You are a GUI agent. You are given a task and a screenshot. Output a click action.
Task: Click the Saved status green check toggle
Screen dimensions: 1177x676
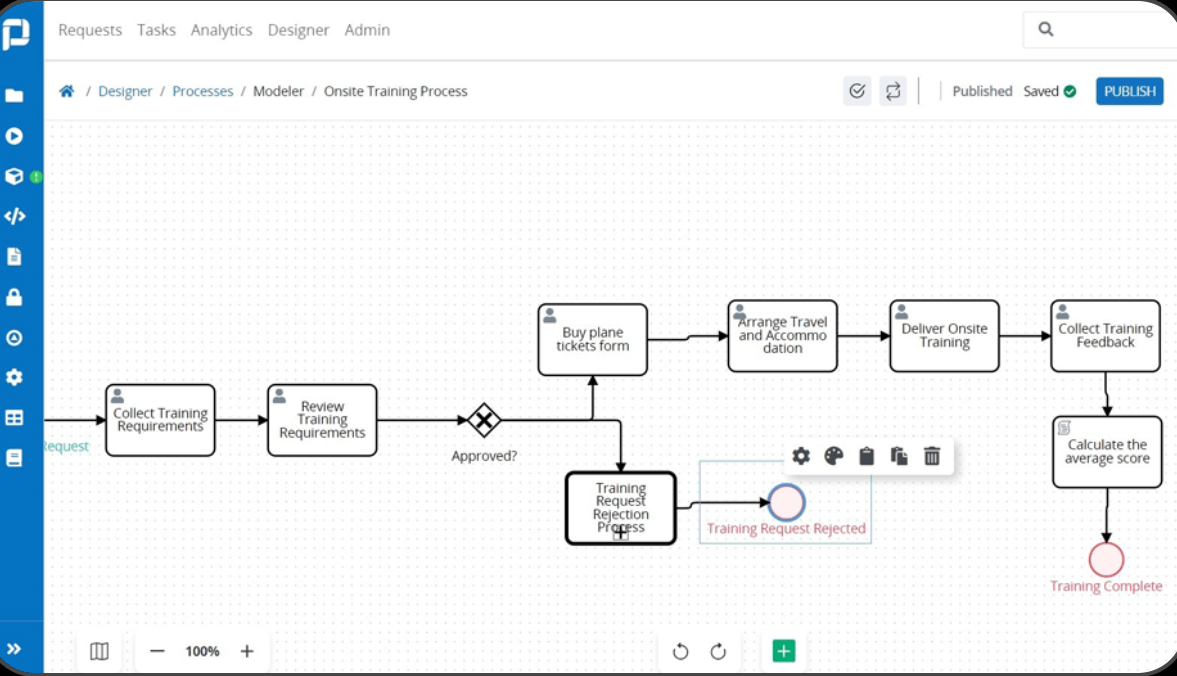click(1072, 90)
